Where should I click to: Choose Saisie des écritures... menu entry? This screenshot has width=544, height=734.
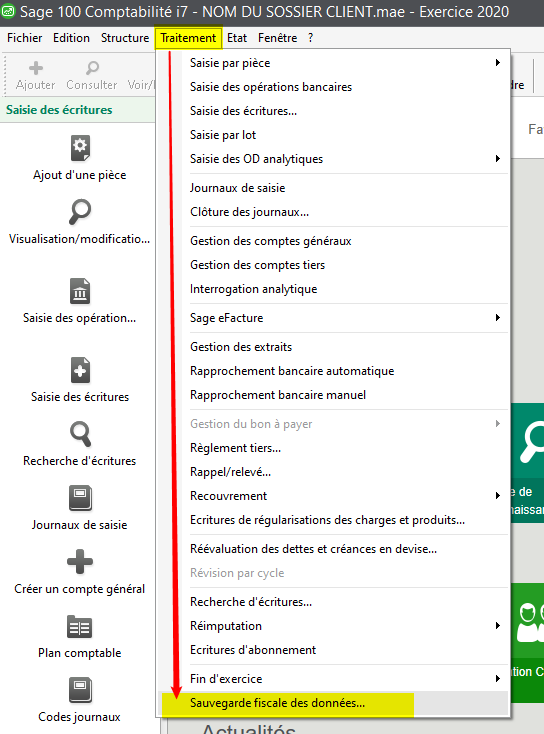pos(334,111)
